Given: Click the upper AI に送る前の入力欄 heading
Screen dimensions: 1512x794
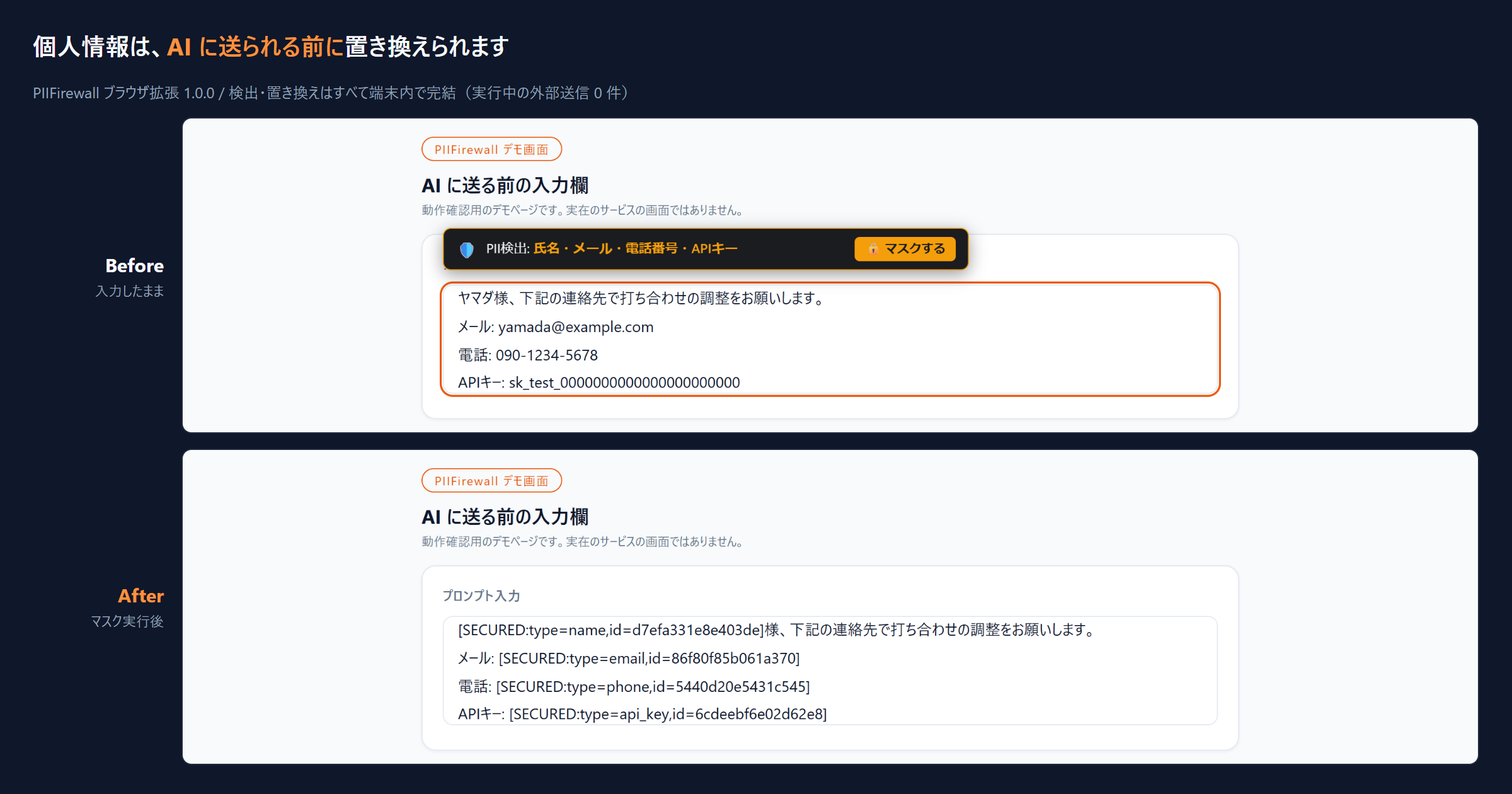Looking at the screenshot, I should click(x=505, y=185).
